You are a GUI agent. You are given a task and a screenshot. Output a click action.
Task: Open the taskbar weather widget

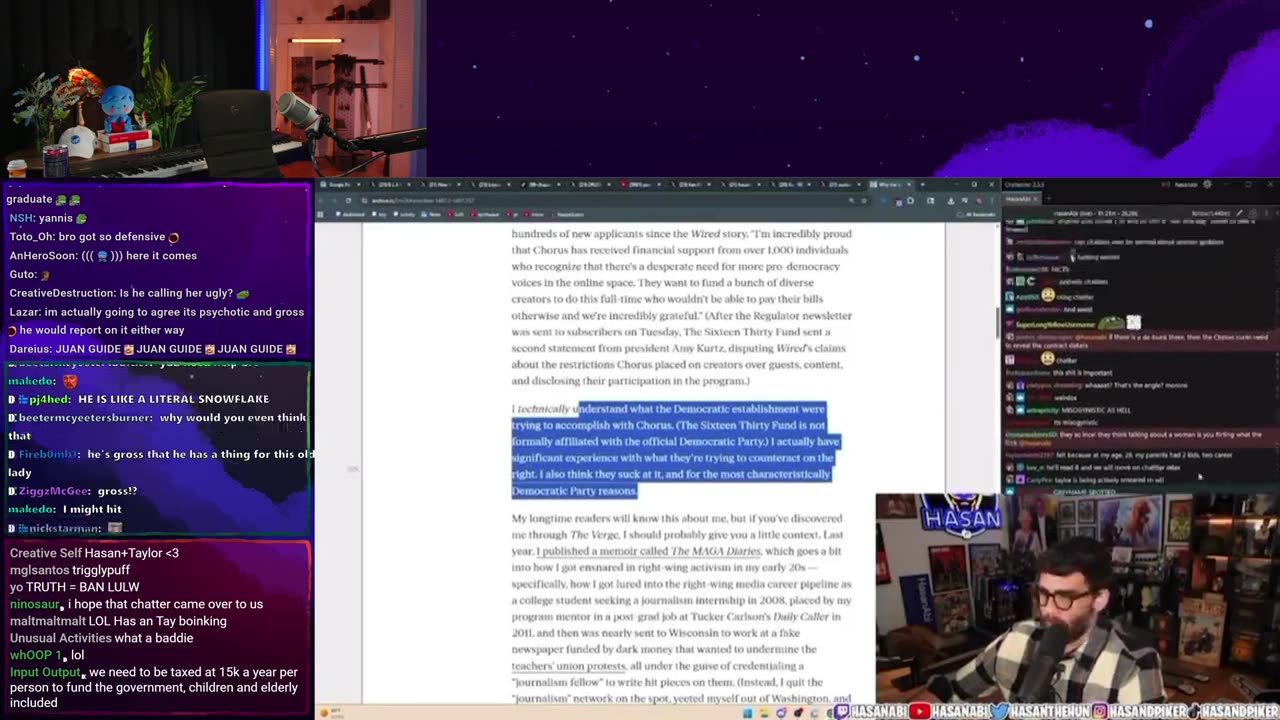[x=330, y=713]
